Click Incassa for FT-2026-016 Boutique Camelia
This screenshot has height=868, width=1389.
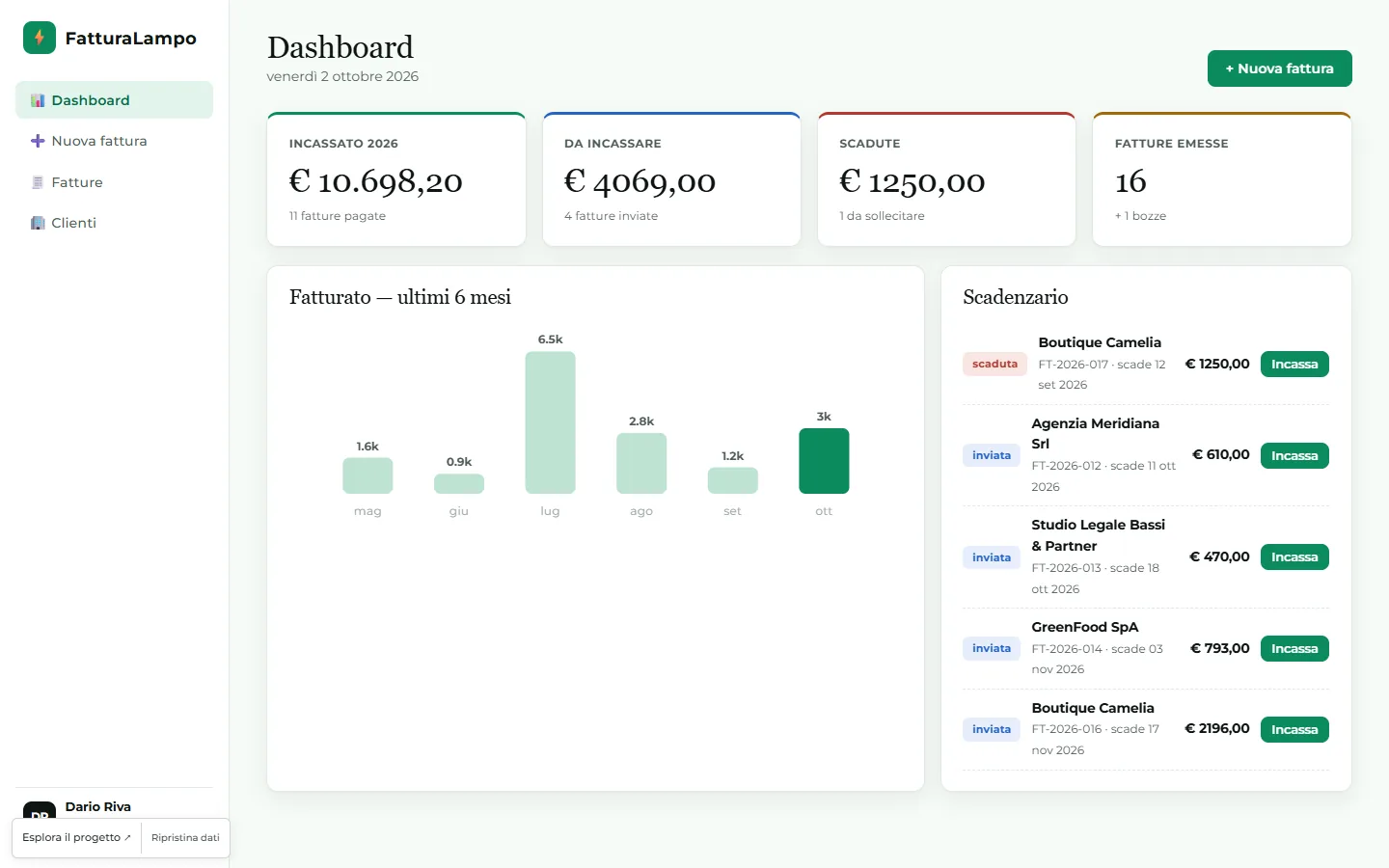click(1294, 729)
